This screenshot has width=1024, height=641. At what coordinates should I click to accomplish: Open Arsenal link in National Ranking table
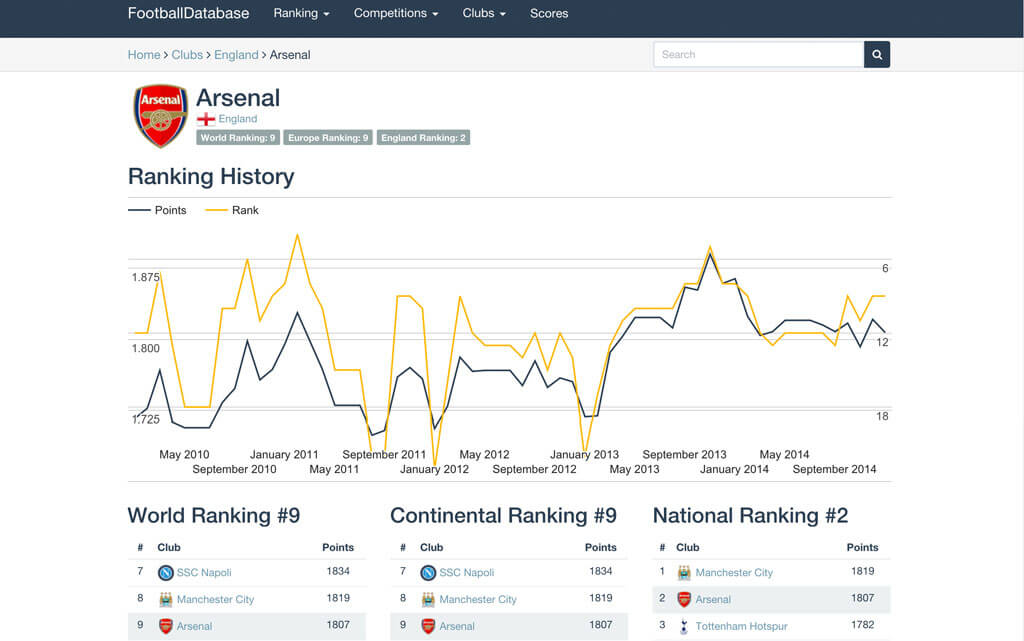pyautogui.click(x=713, y=599)
